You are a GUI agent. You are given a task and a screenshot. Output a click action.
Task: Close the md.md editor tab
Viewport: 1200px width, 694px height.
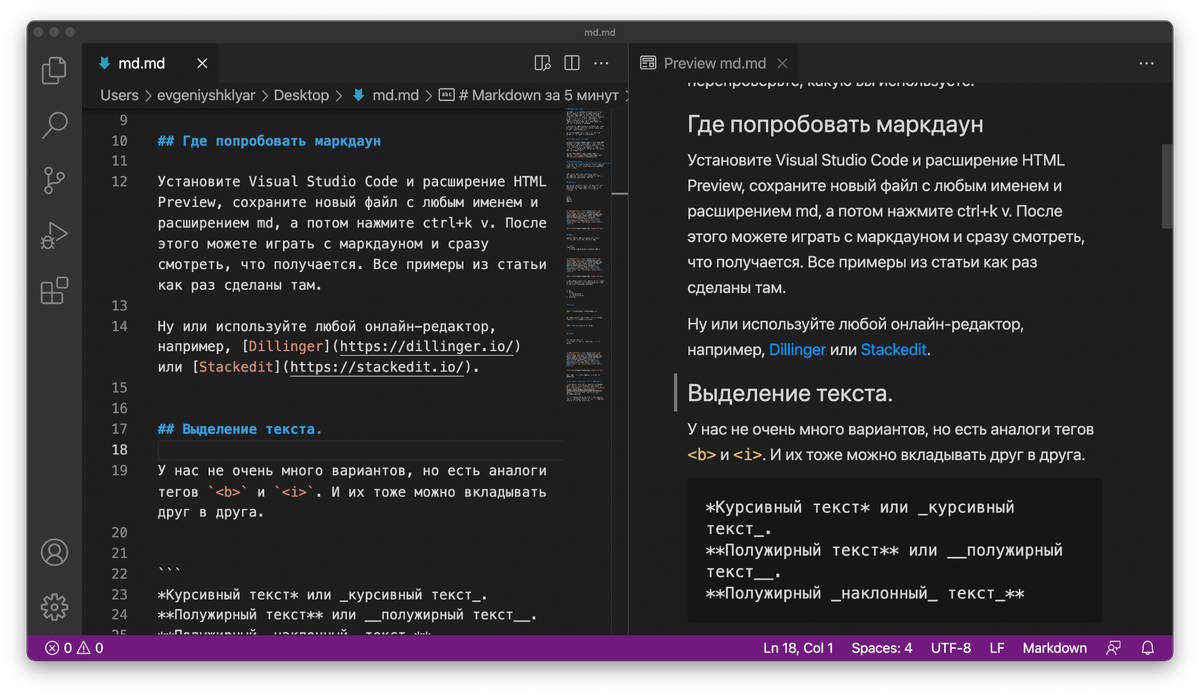click(202, 63)
